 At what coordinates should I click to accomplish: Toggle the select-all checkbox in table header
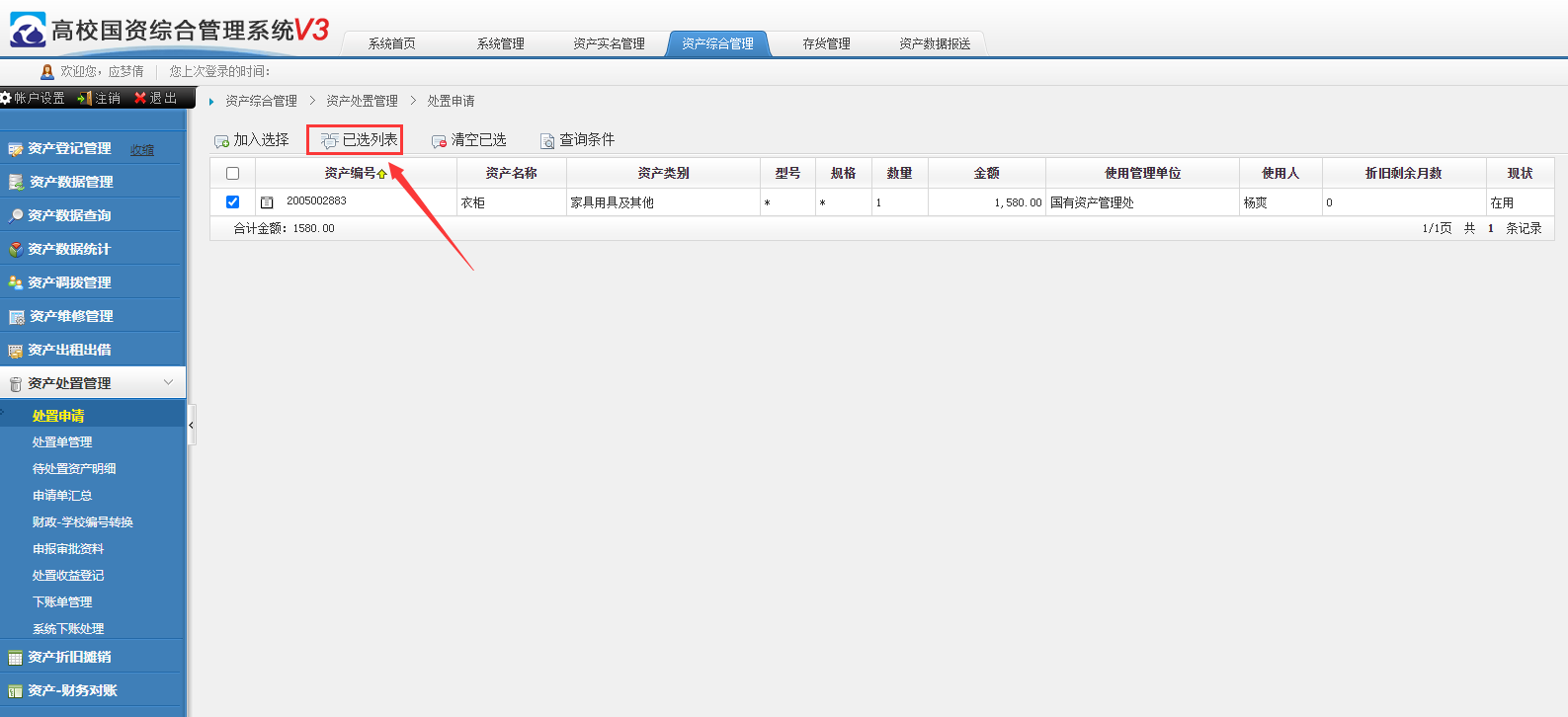[x=233, y=174]
